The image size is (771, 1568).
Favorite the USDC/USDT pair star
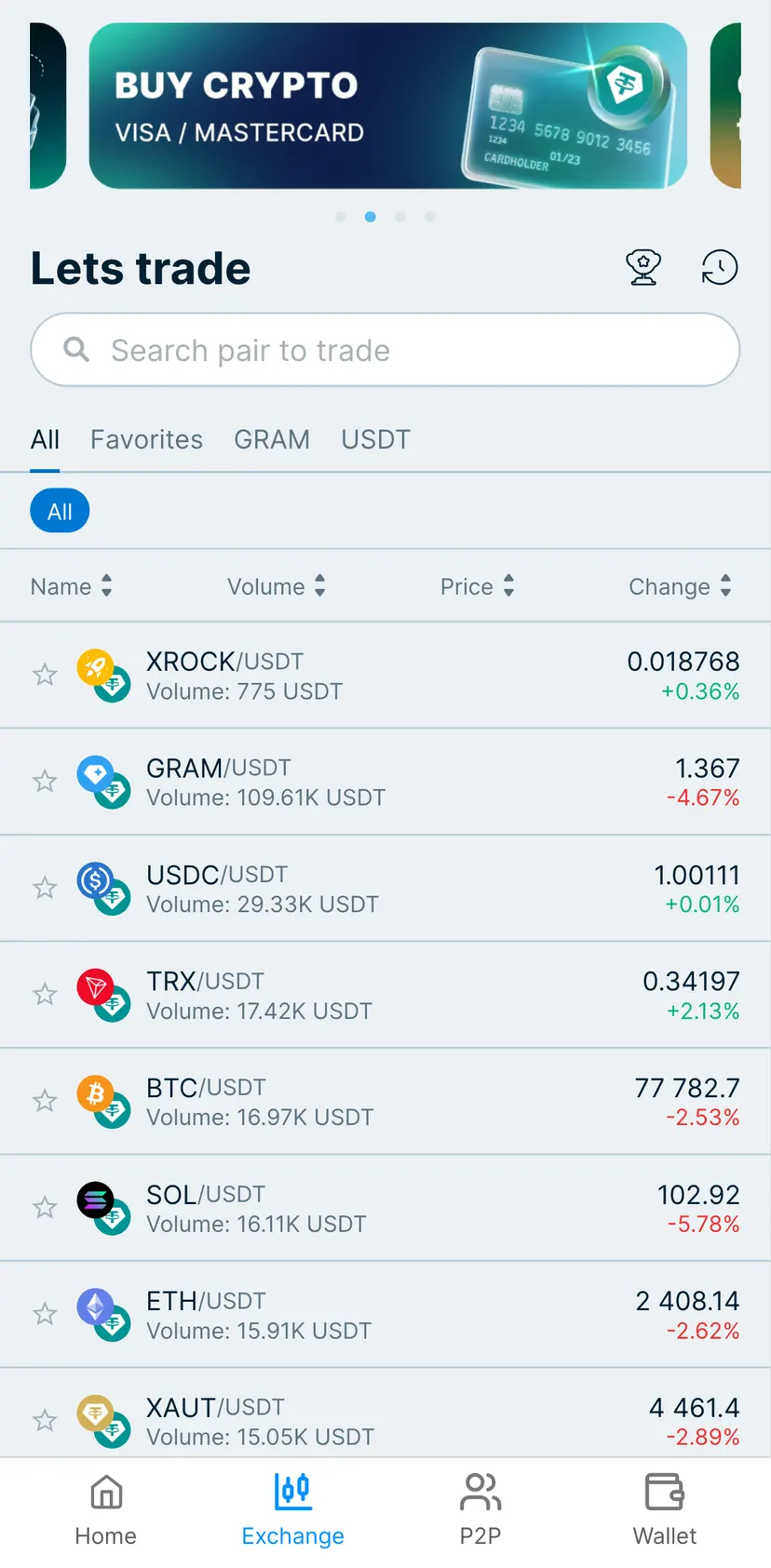[45, 888]
